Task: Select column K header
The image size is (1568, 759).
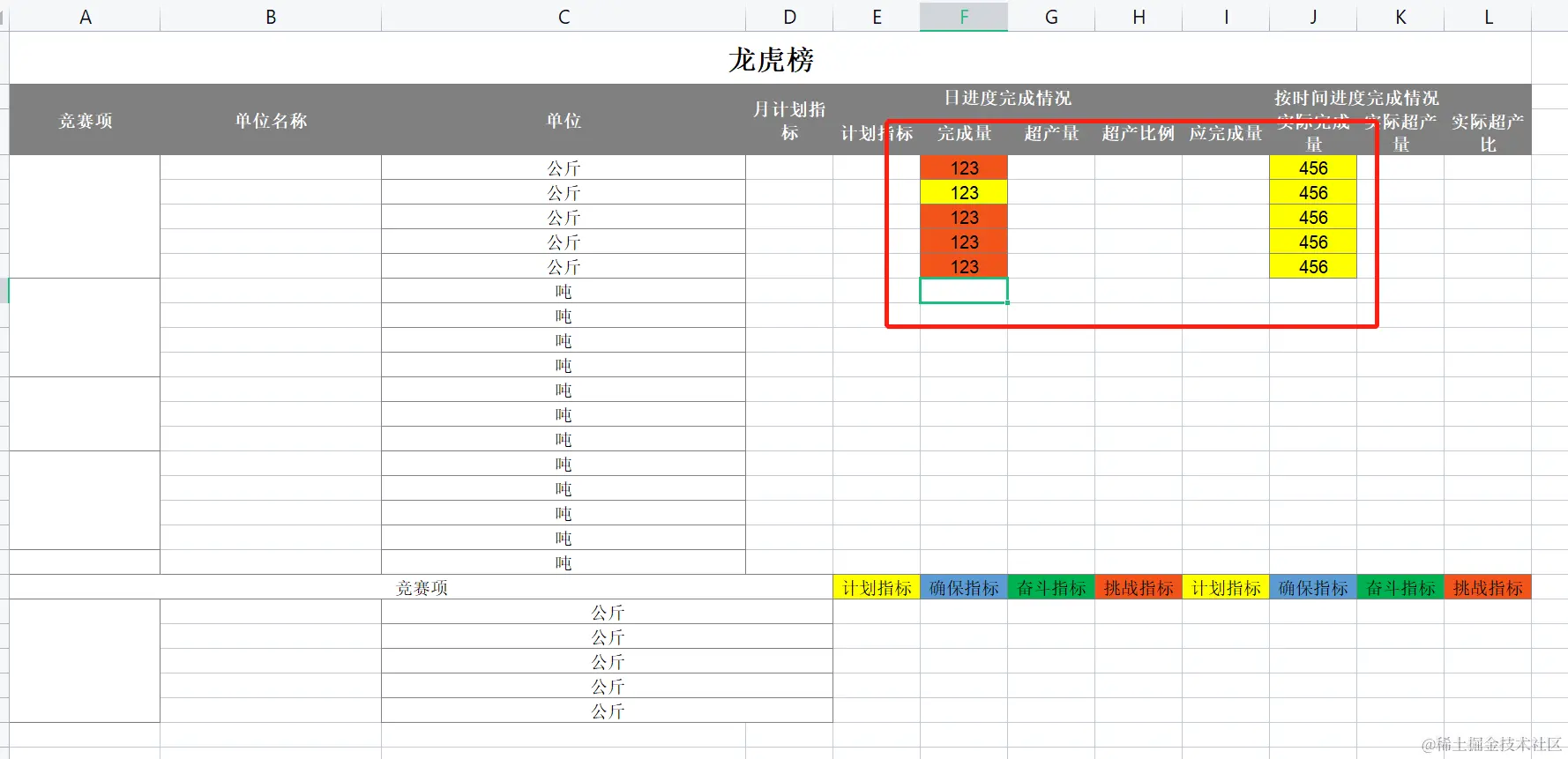Action: 1400,17
